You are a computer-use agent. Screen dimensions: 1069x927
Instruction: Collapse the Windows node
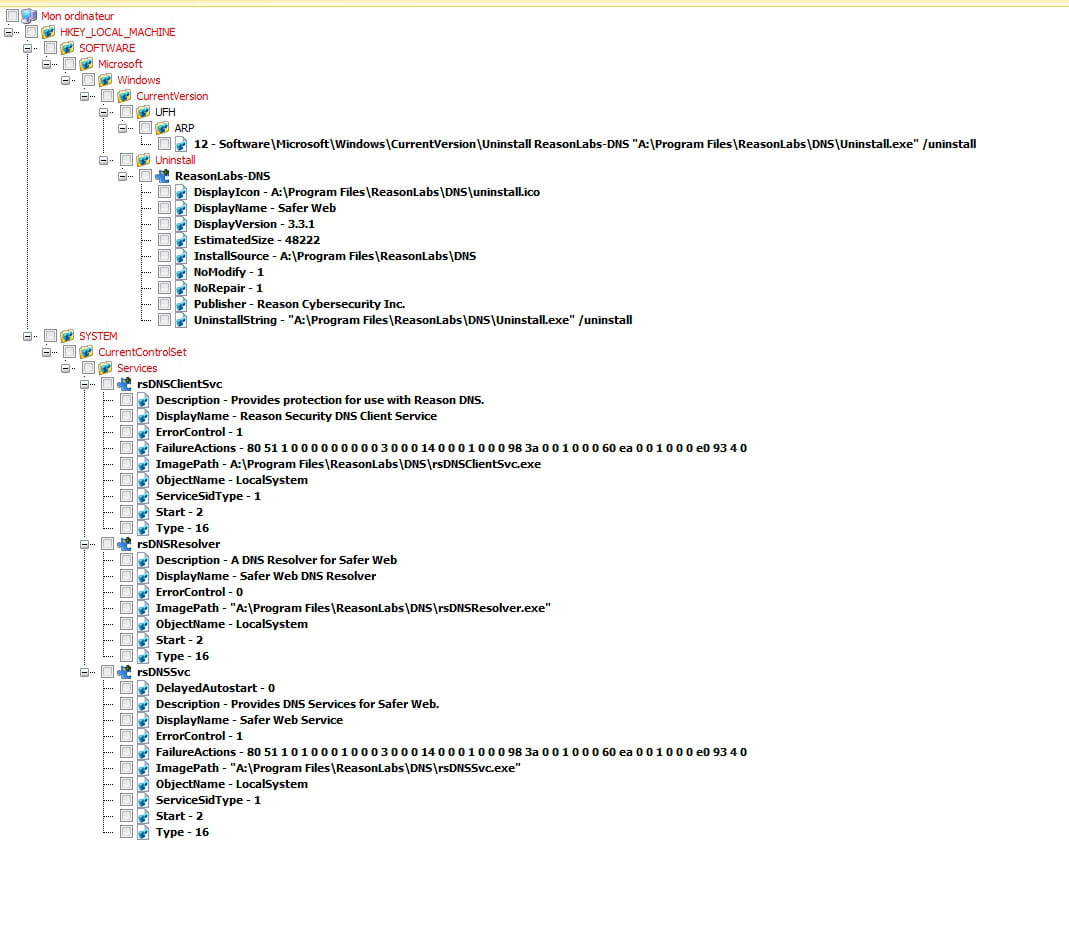click(x=65, y=80)
